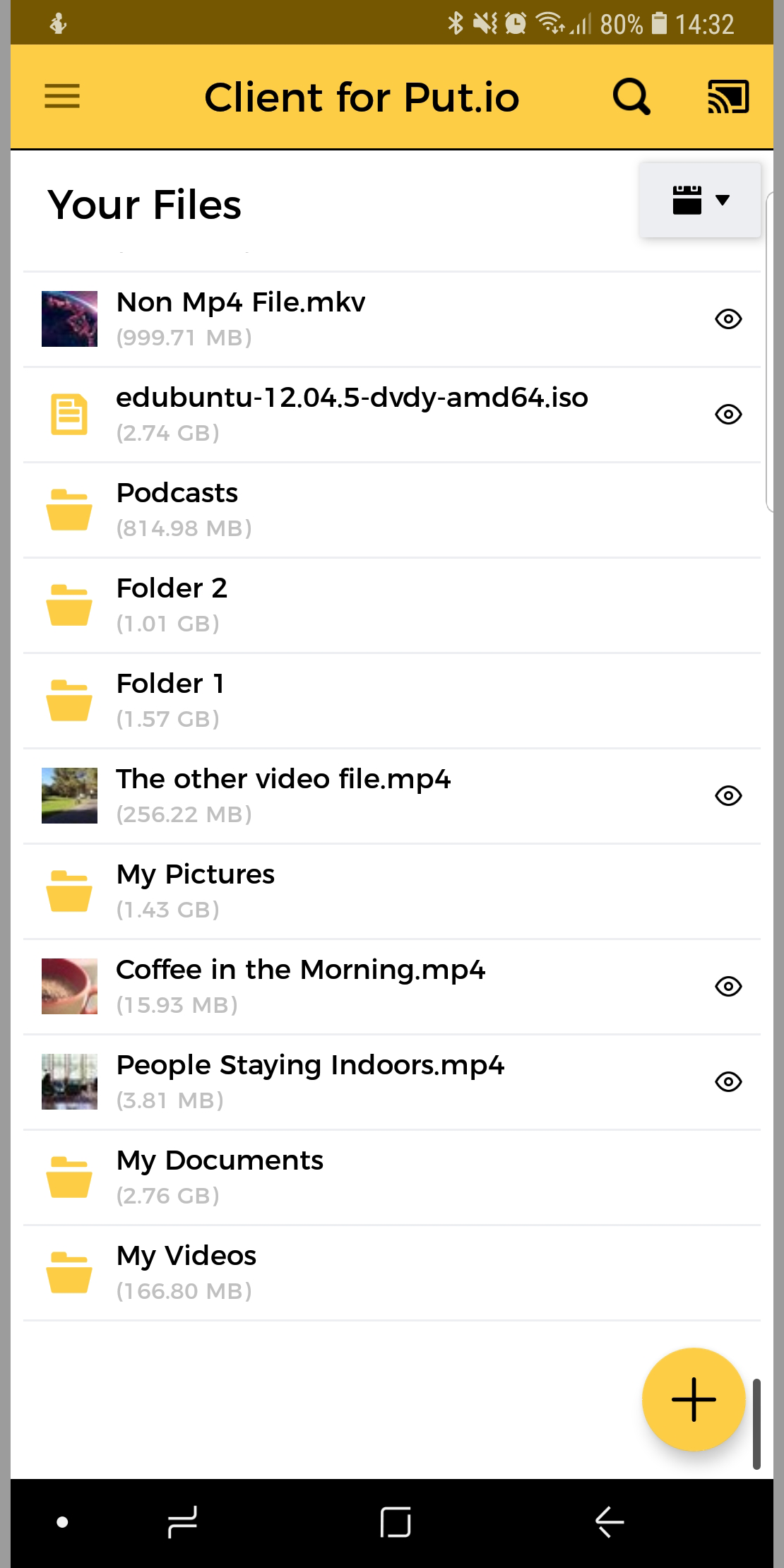
Task: Open the hamburger navigation menu
Action: click(x=62, y=97)
